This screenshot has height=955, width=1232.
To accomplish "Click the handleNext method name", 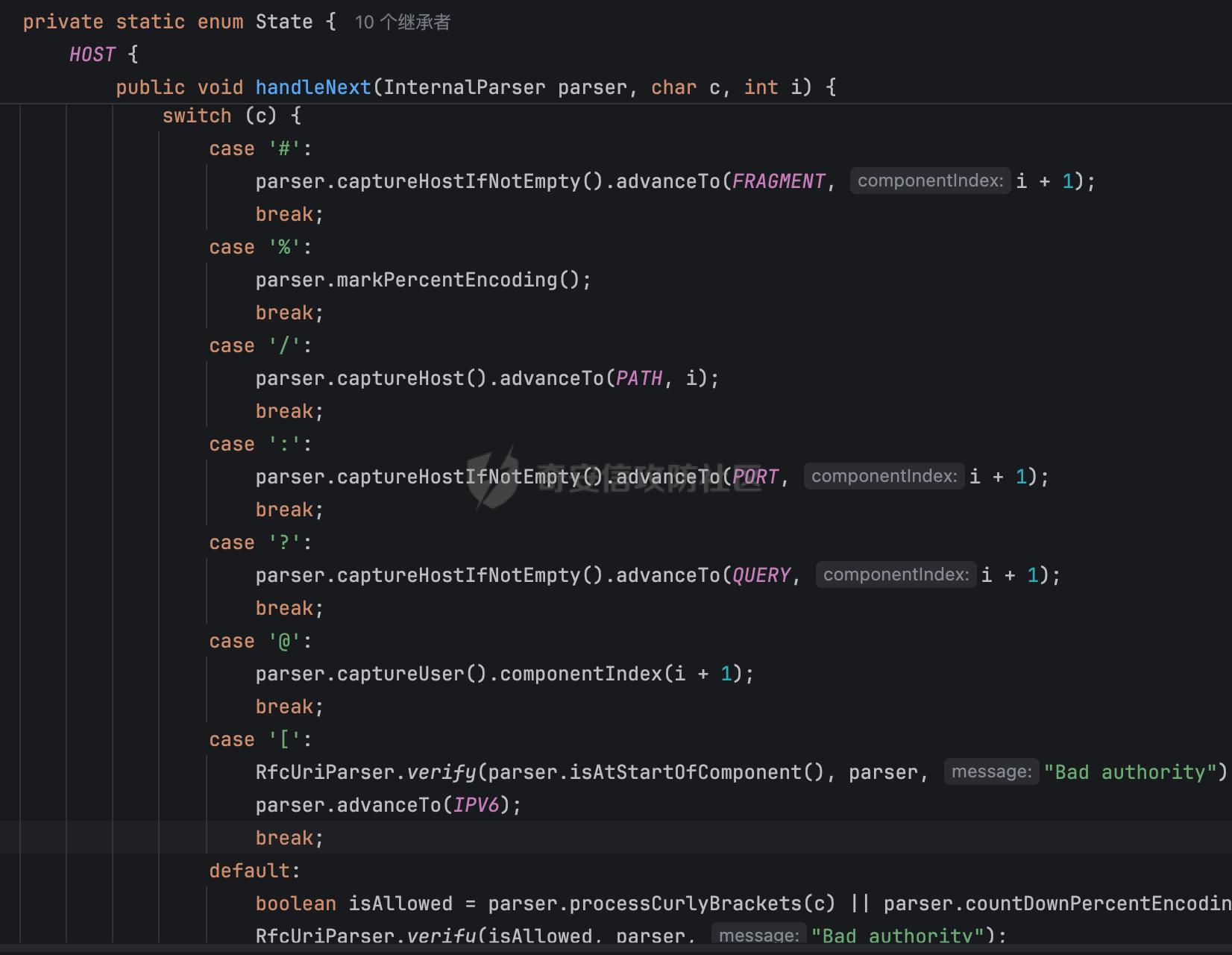I will tap(313, 87).
